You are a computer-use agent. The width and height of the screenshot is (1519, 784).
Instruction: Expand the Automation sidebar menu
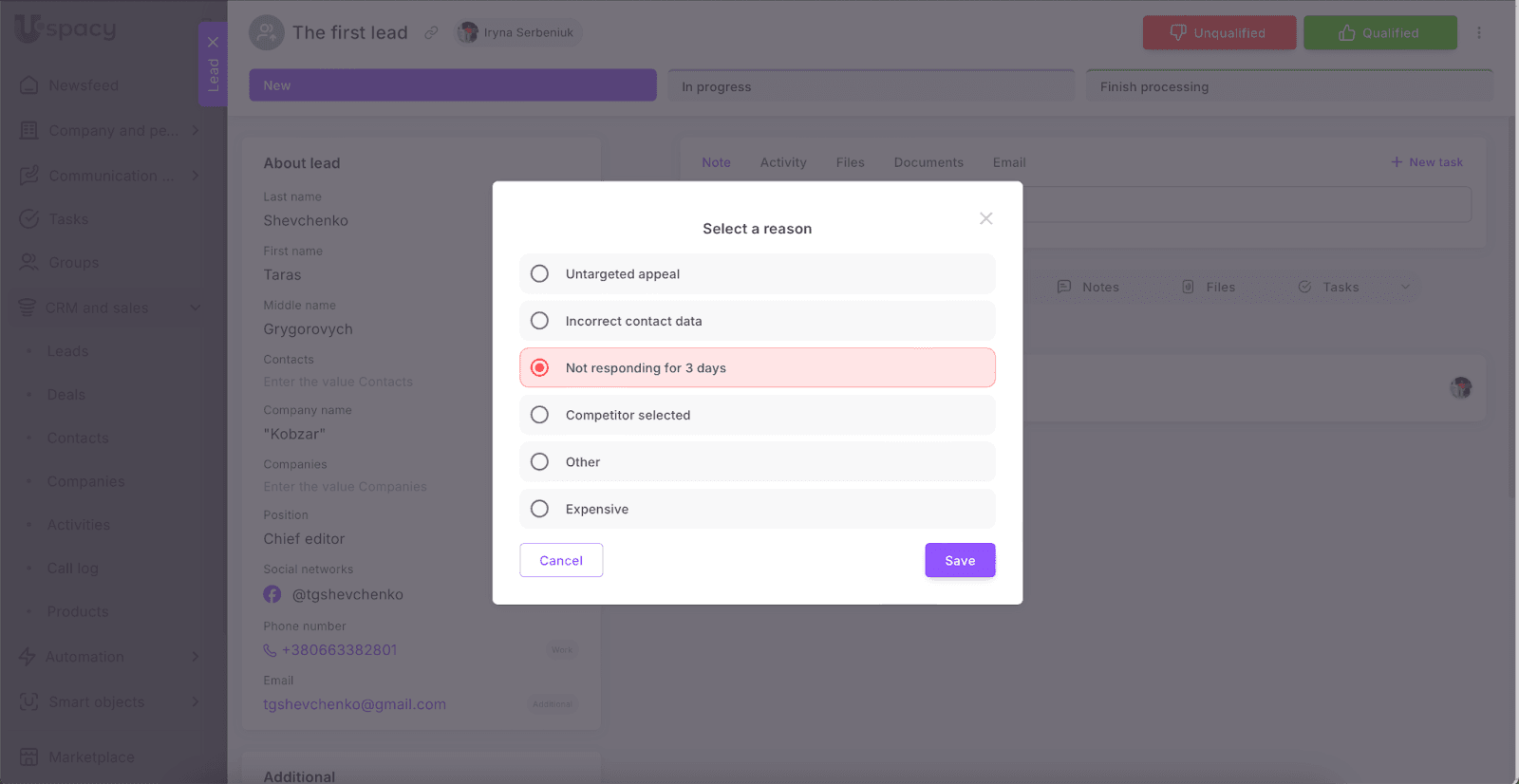[196, 657]
